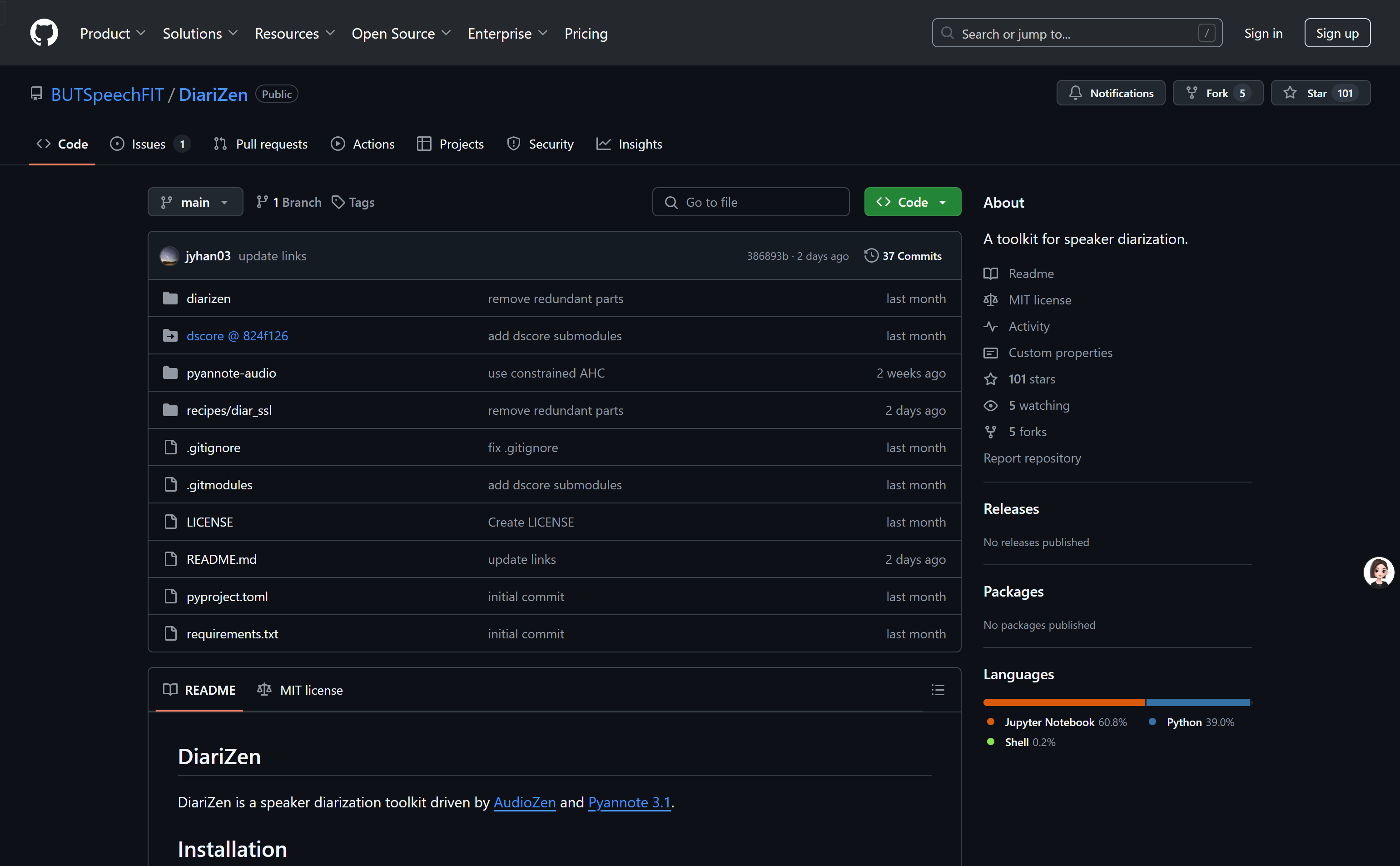
Task: Switch to the MIT license tab
Action: click(300, 690)
